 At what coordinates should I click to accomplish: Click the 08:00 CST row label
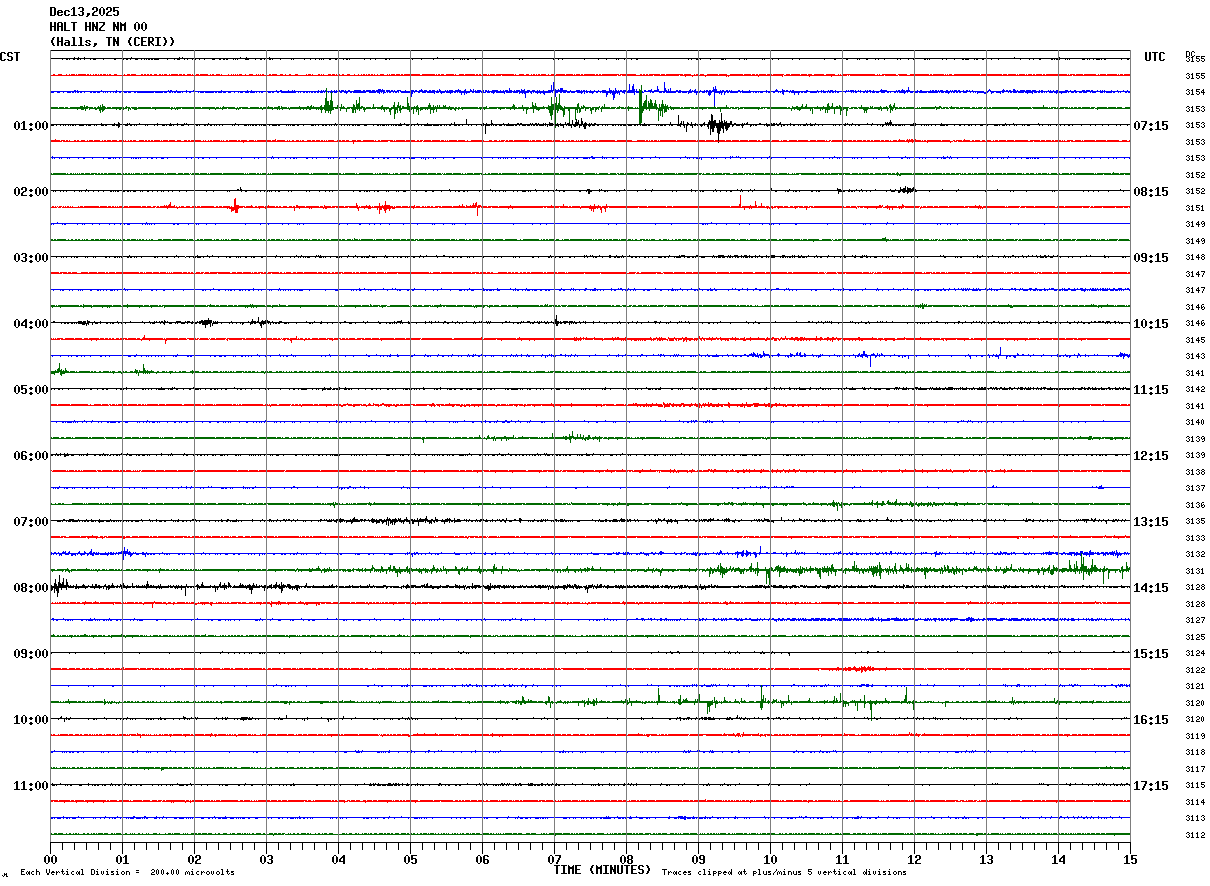point(31,588)
